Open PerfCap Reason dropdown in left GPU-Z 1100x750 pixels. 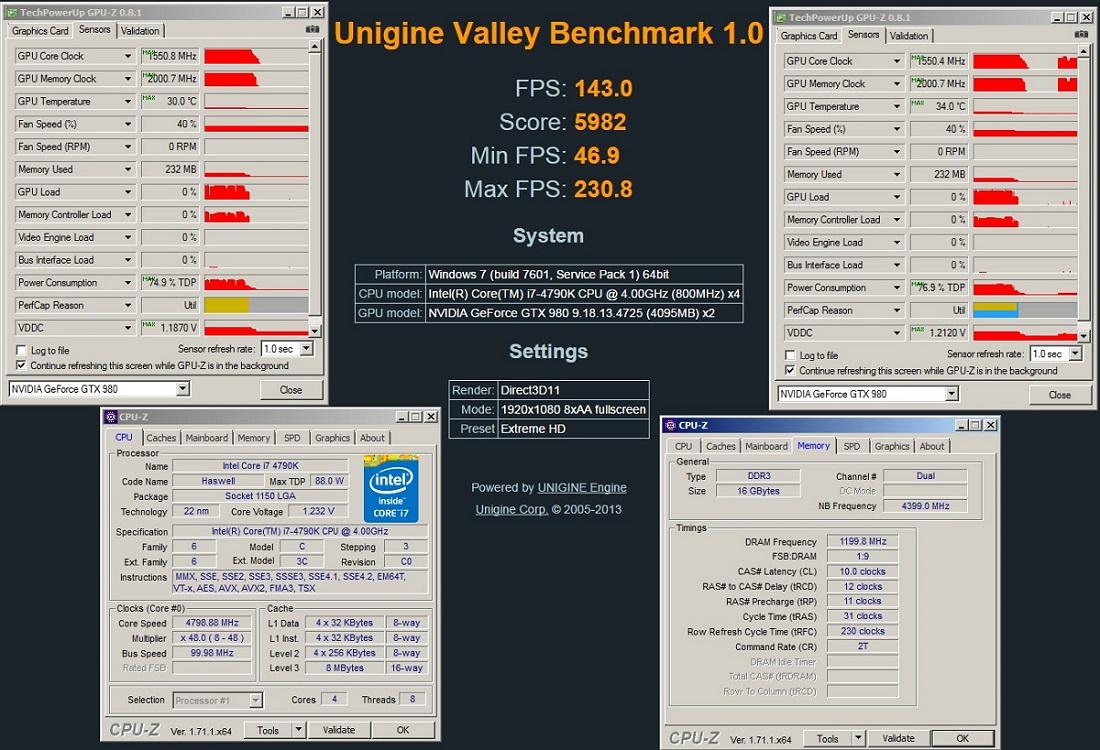click(128, 305)
